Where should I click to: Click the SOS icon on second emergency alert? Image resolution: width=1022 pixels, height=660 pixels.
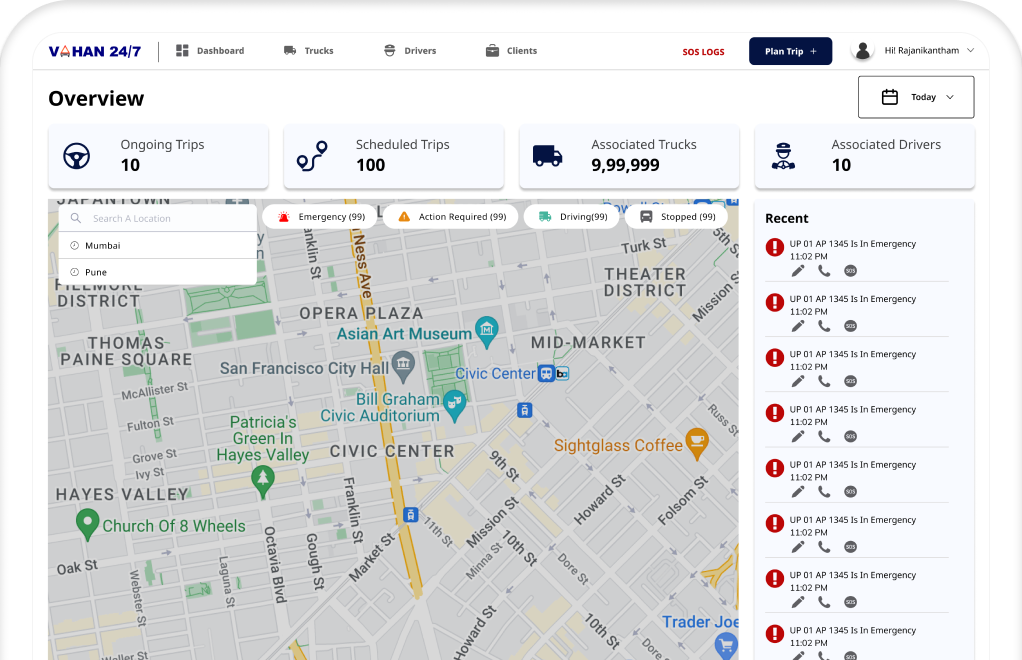click(x=850, y=326)
